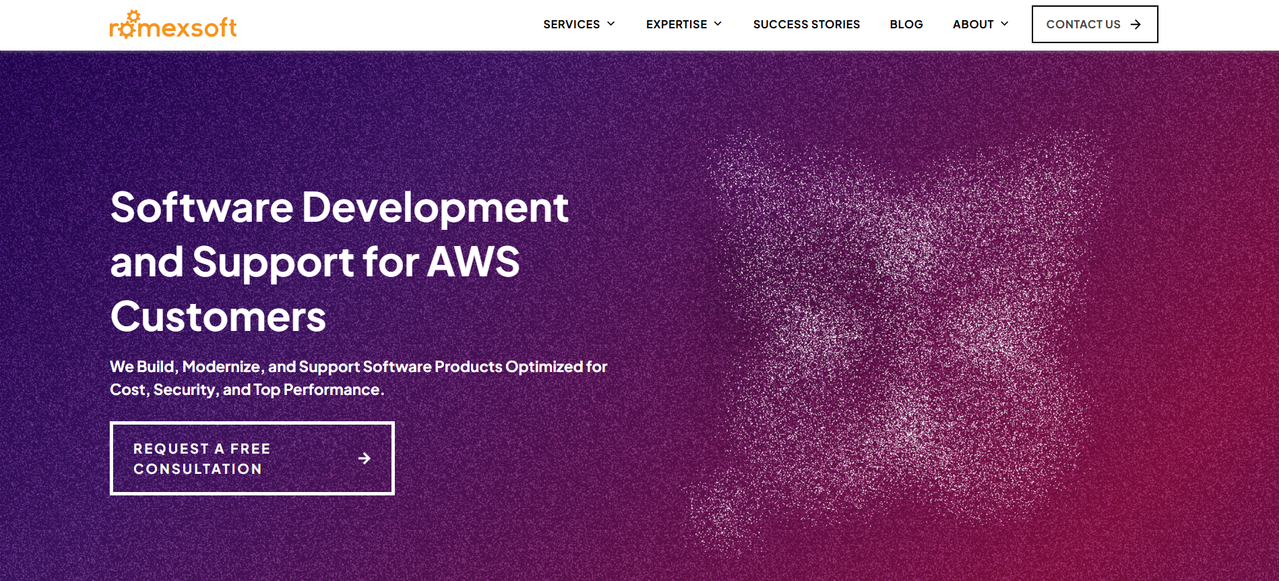Request a free consultation

252,458
